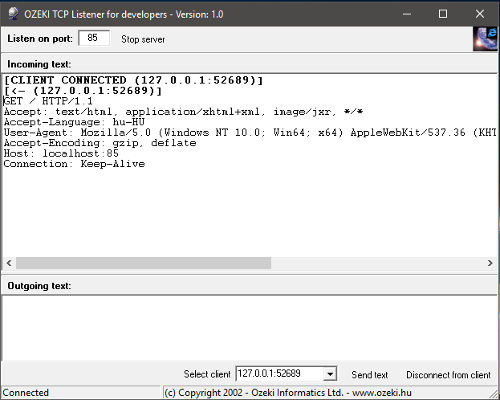Click inside the Outgoing text area
500x400 pixels.
pyautogui.click(x=249, y=328)
